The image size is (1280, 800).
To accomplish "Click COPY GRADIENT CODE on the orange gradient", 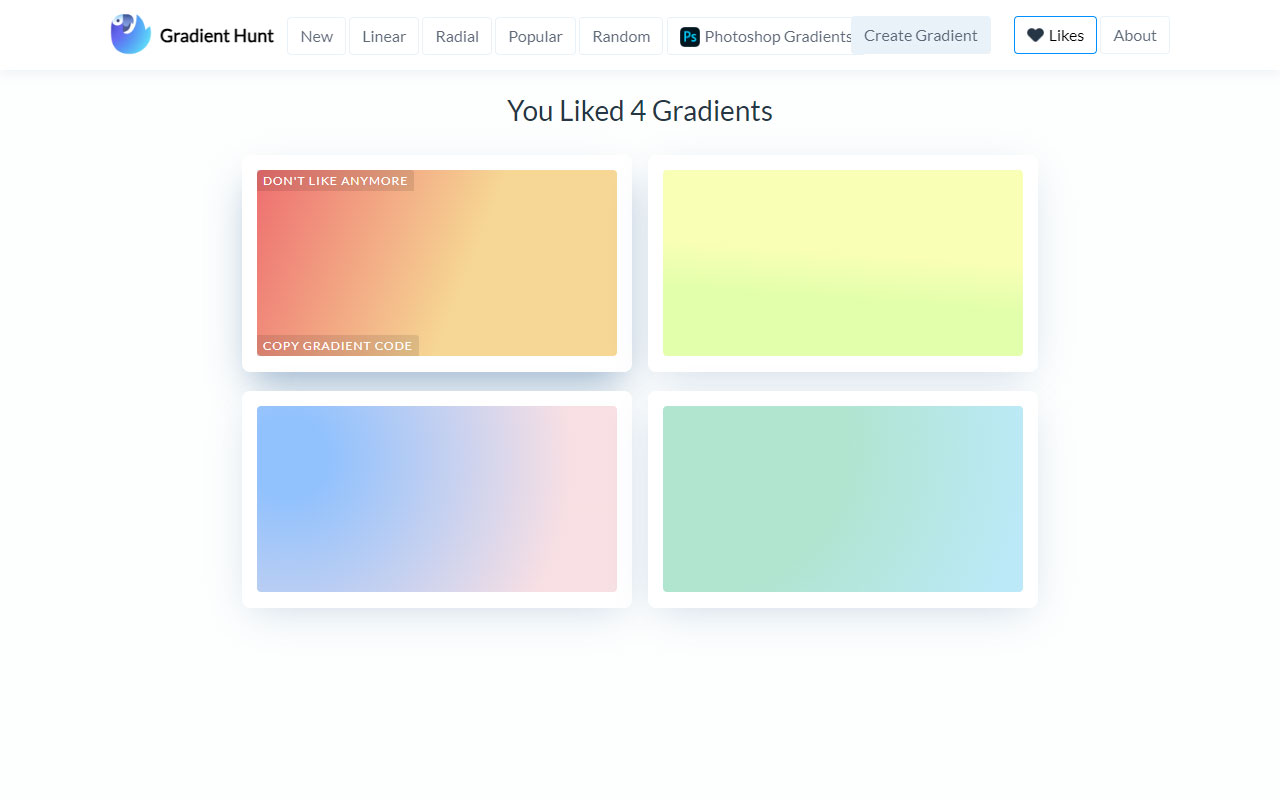I will point(337,345).
